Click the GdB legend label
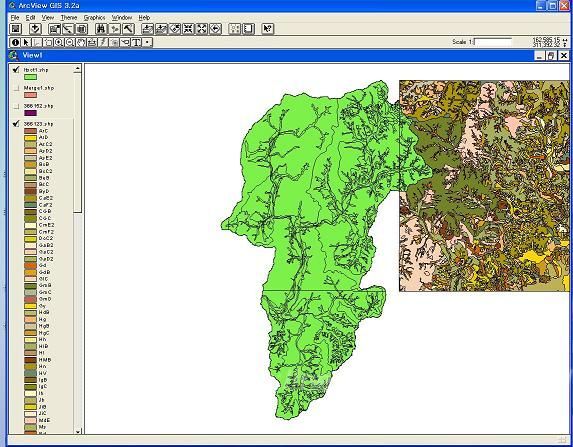573x447 pixels. 44,272
